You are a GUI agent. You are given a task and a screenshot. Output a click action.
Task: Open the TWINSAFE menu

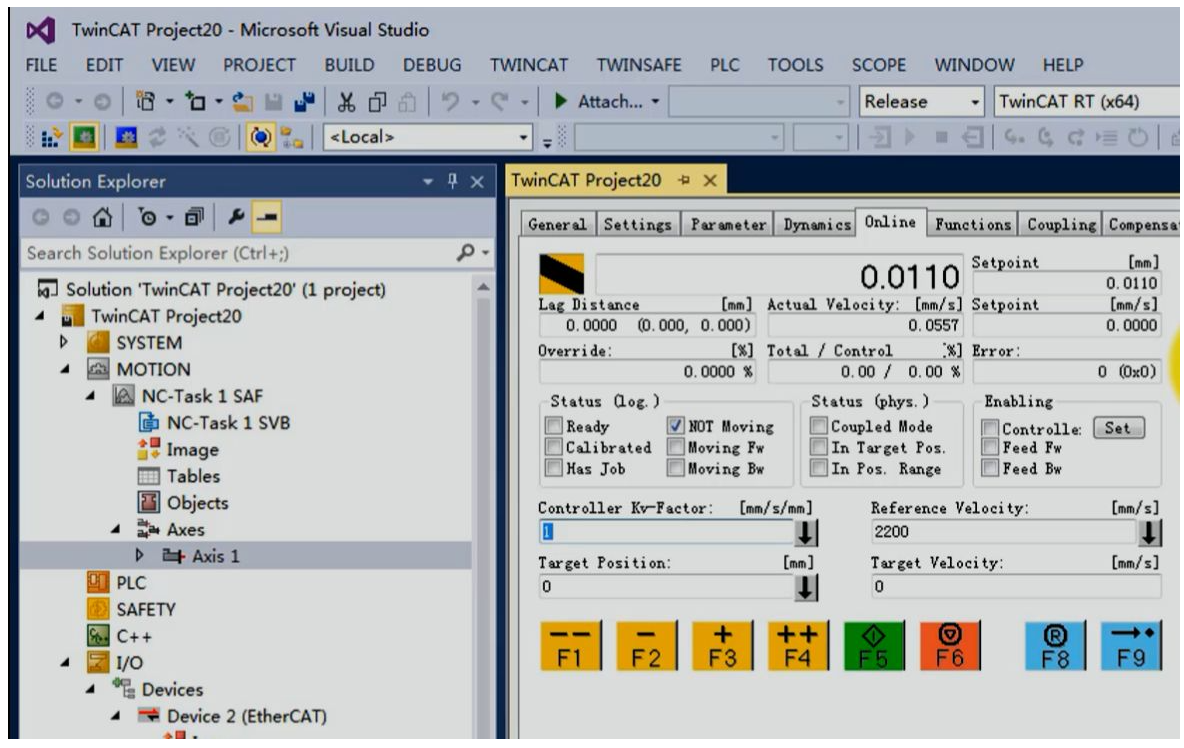tap(639, 65)
